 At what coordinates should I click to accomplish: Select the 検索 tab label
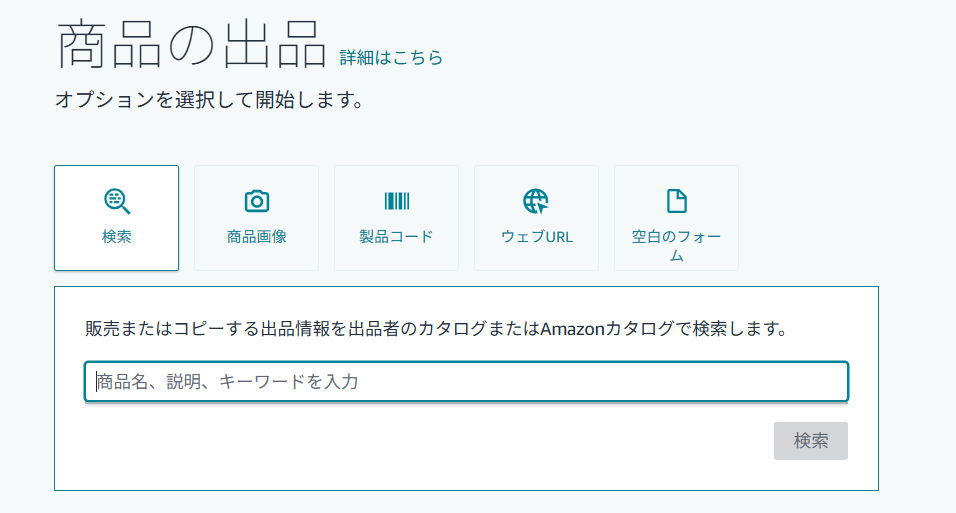117,237
